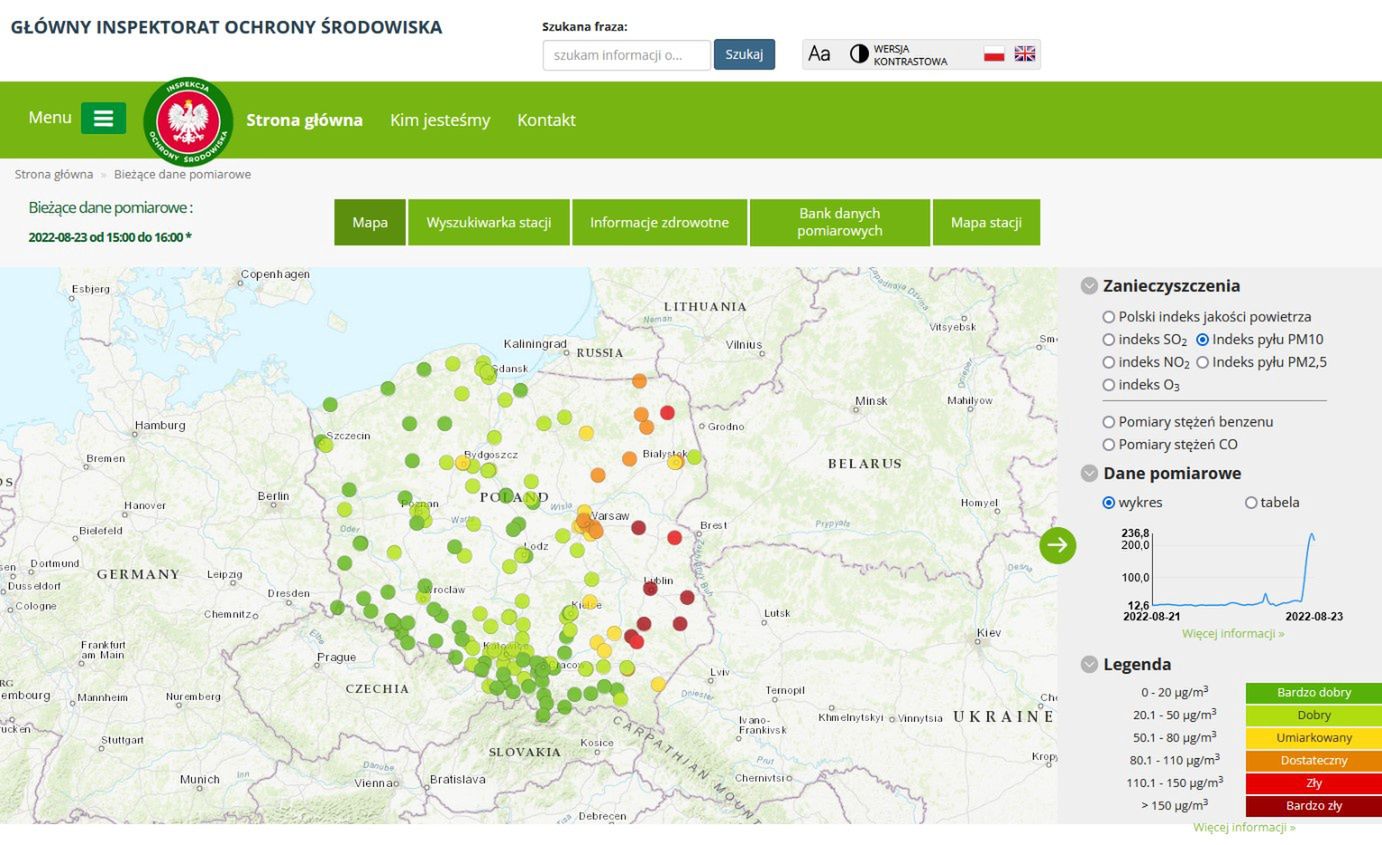This screenshot has width=1382, height=845.
Task: Click the Inspekcja Ochrony Środowiska eagle logo
Action: tap(188, 121)
